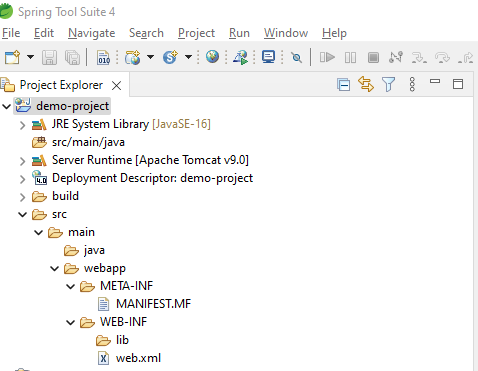The image size is (478, 371).
Task: Select the web.xml file
Action: pyautogui.click(x=129, y=358)
